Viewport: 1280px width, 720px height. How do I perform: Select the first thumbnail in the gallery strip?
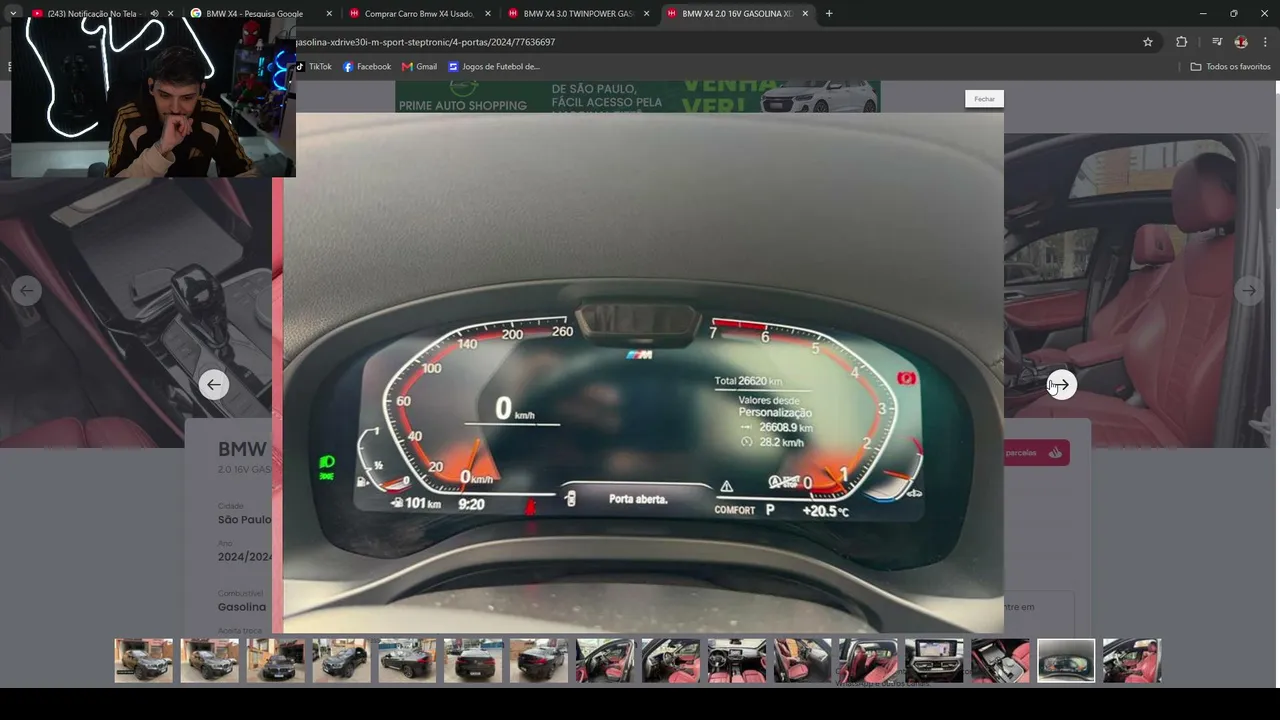(144, 661)
